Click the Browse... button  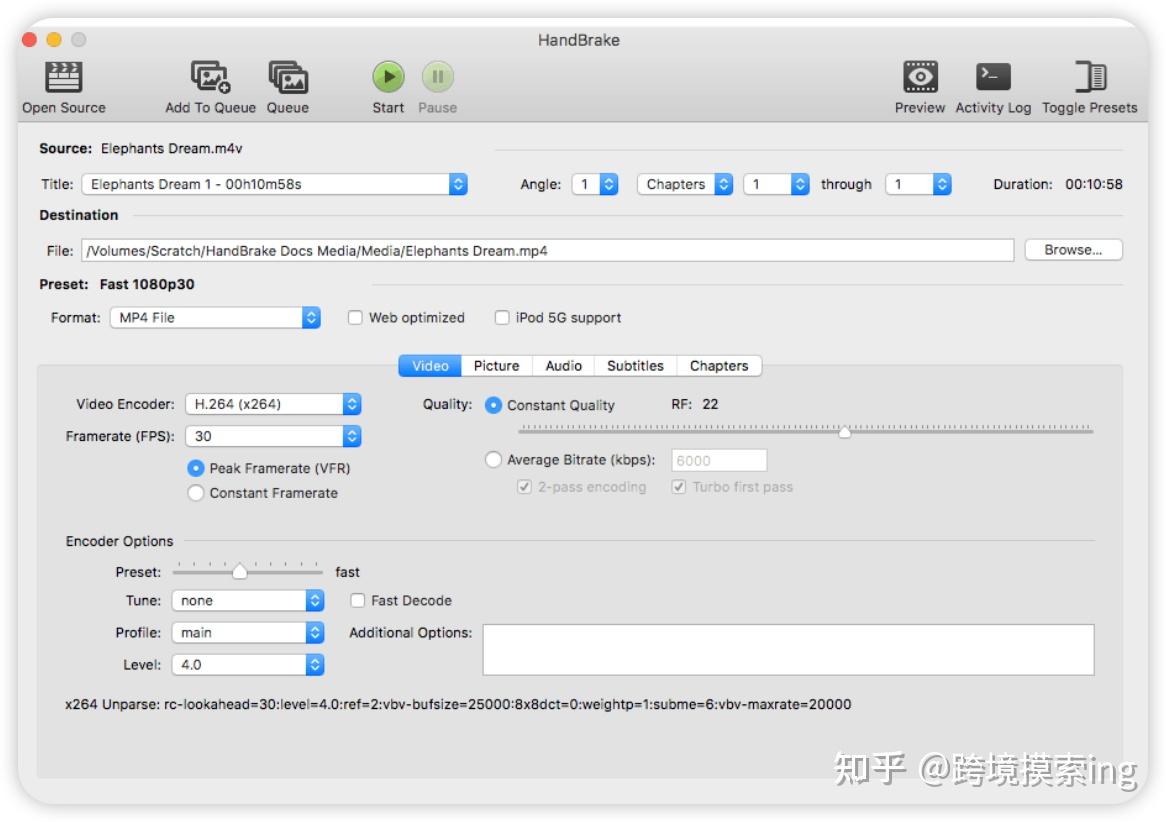(1073, 250)
